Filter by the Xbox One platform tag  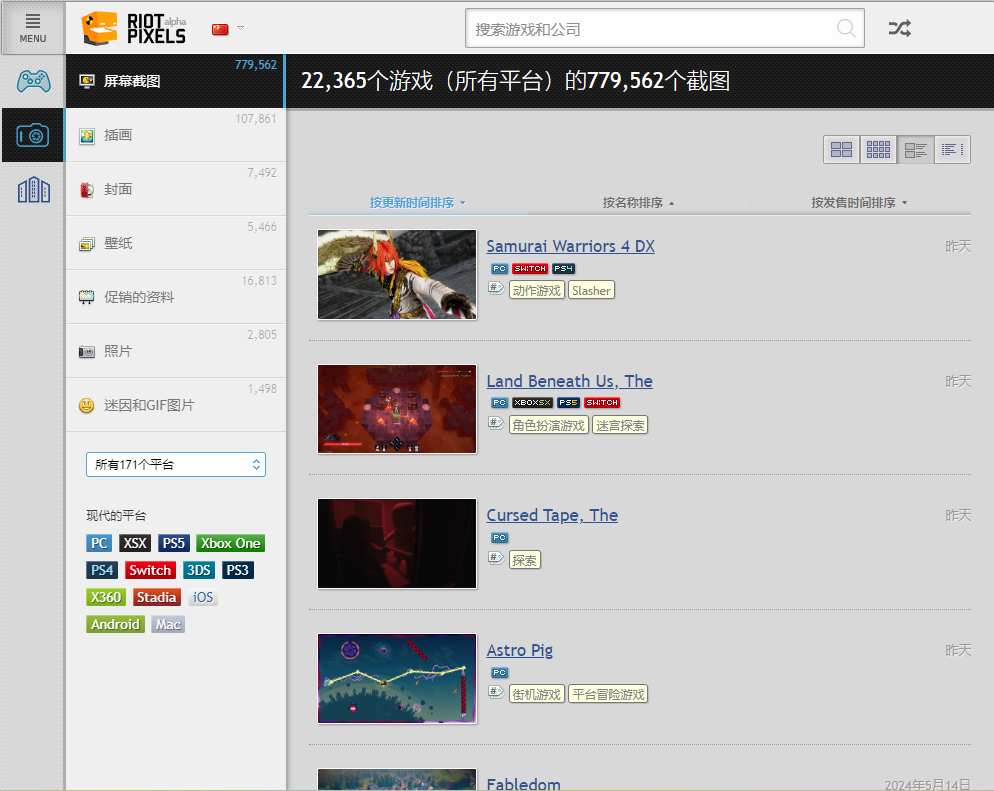click(x=230, y=543)
